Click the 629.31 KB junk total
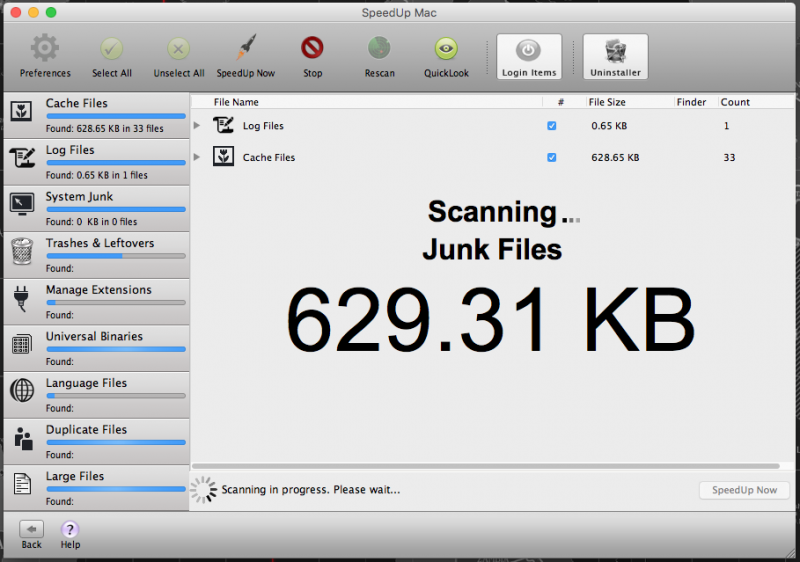Screen dimensions: 800x562 coord(490,320)
